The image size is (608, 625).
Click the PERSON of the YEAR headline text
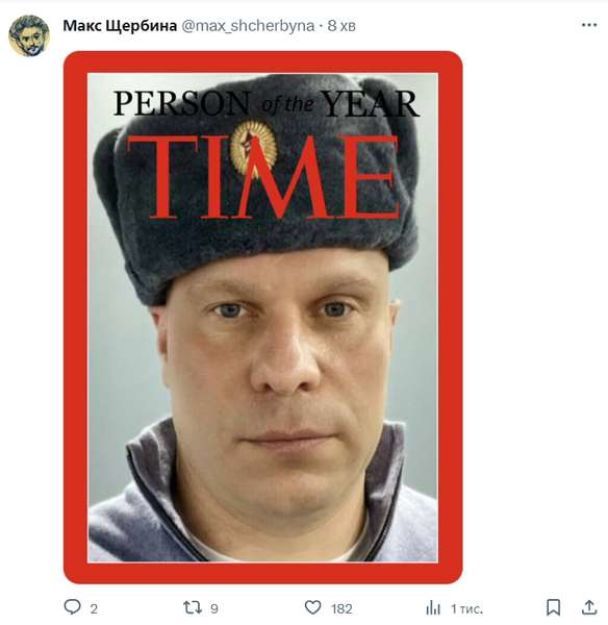(x=266, y=104)
